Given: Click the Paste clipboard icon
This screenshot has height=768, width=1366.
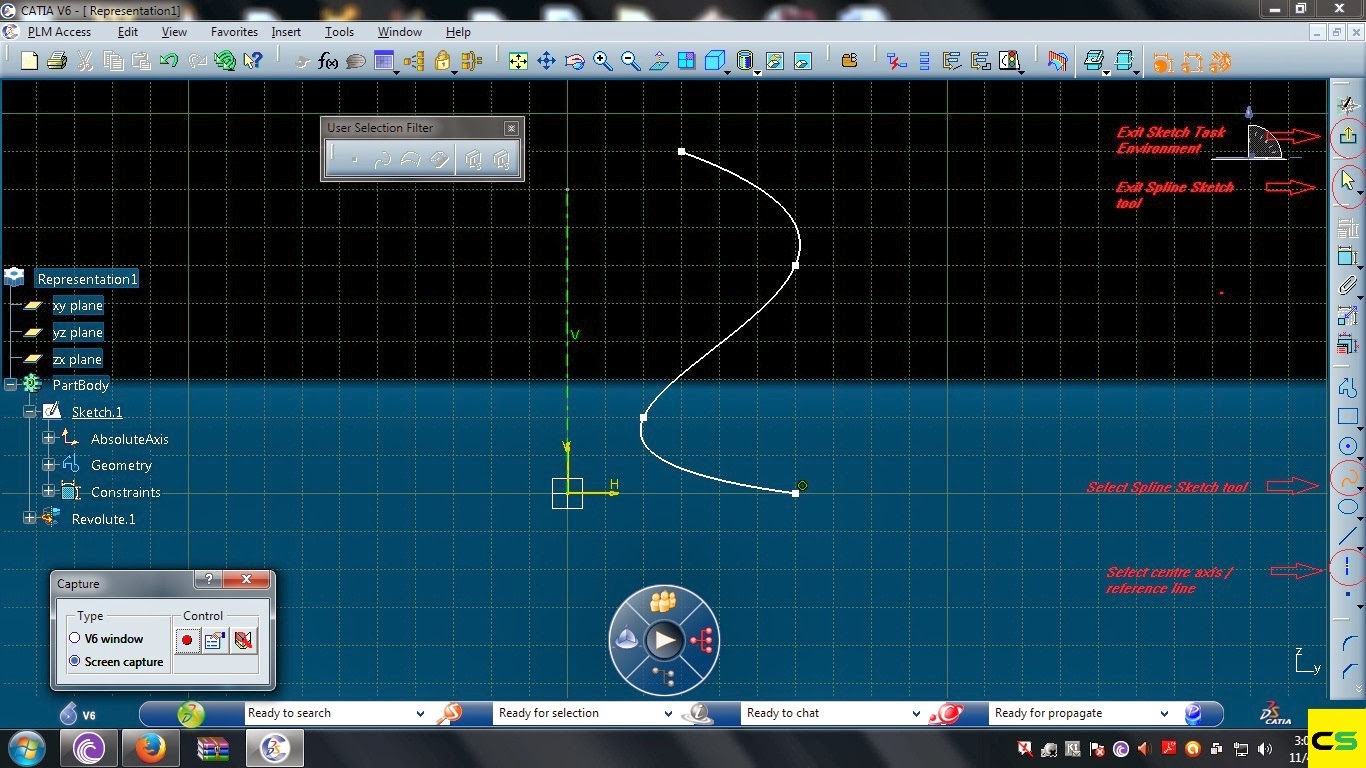Looking at the screenshot, I should click(x=141, y=62).
